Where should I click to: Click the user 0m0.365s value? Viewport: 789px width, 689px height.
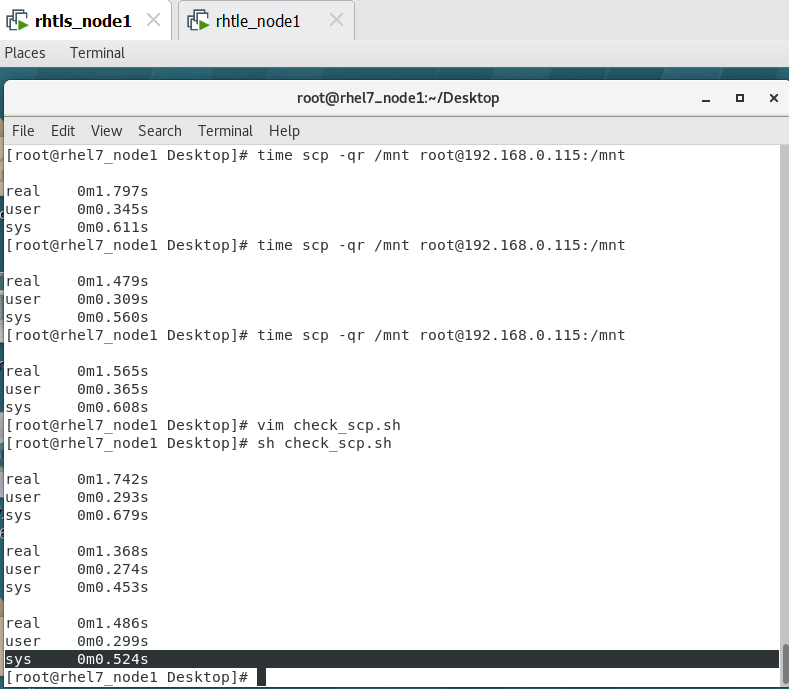pyautogui.click(x=113, y=390)
